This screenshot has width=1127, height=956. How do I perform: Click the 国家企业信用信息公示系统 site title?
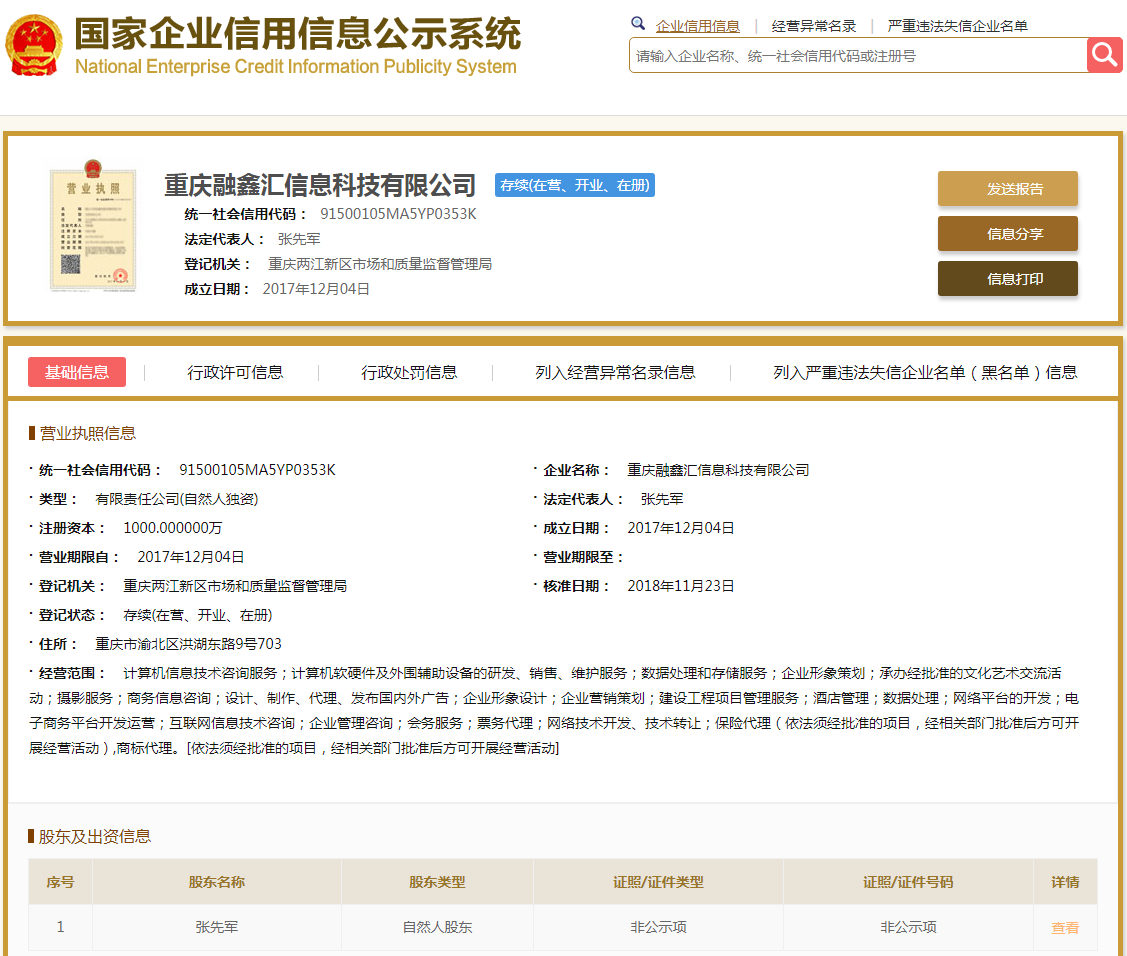pyautogui.click(x=298, y=35)
